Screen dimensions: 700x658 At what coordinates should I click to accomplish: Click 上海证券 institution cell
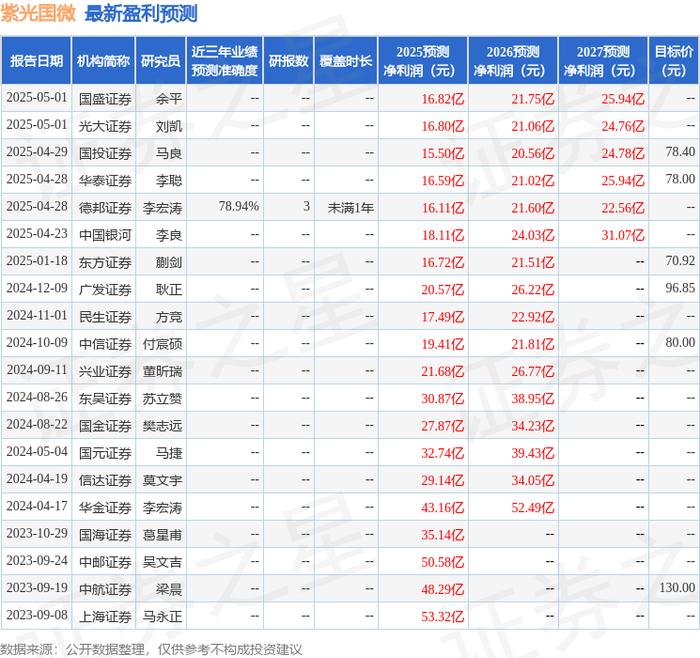click(x=105, y=616)
